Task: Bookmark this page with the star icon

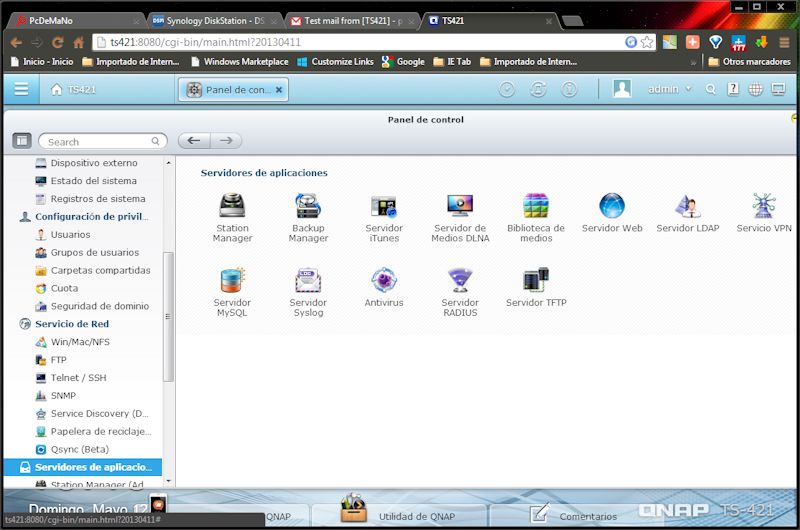Action: [x=646, y=42]
